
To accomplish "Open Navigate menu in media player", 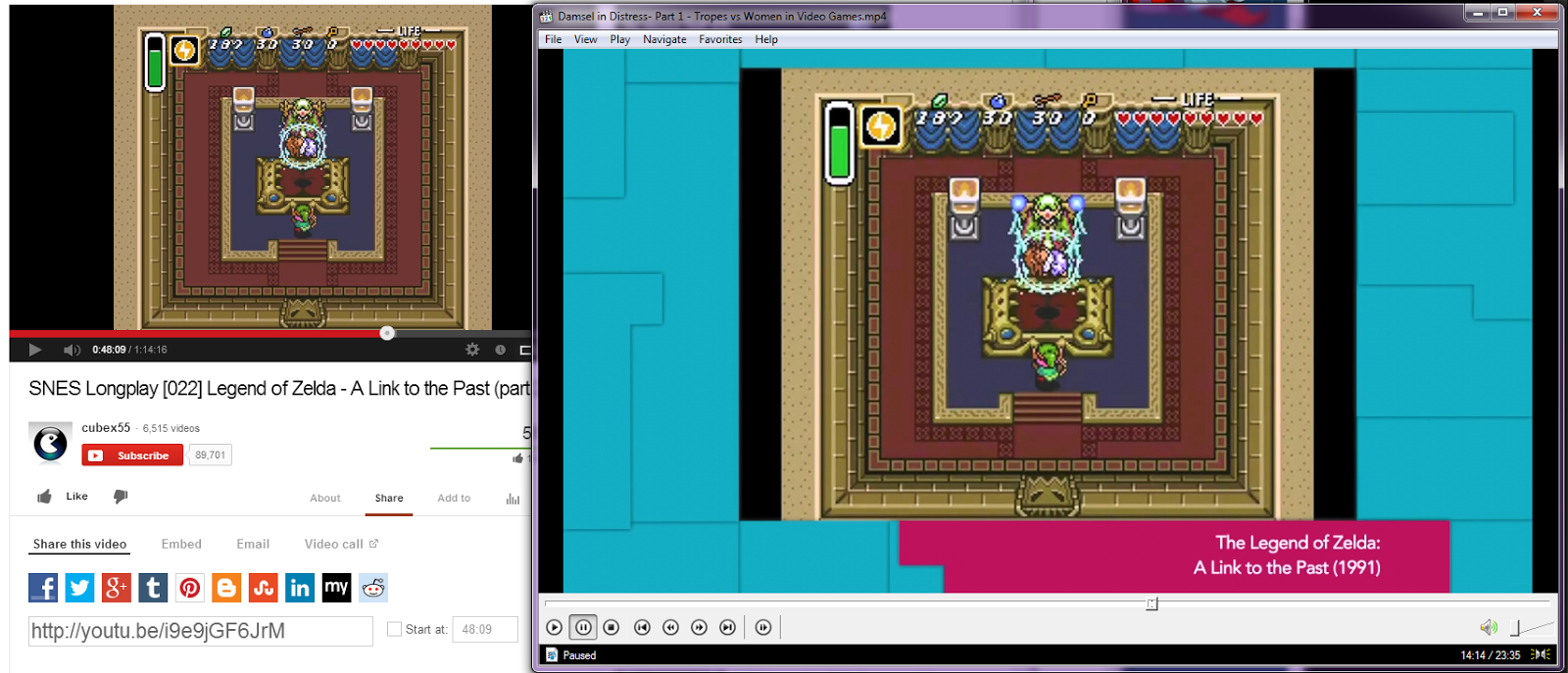I will [664, 39].
